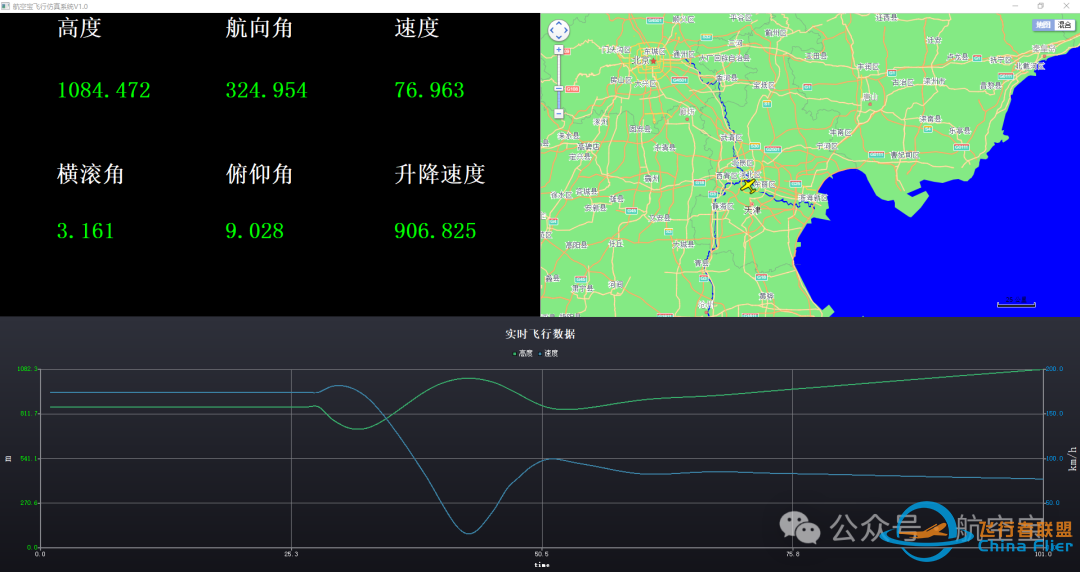Click the 1082.3 value on the left axis
Image resolution: width=1080 pixels, height=572 pixels.
27,369
